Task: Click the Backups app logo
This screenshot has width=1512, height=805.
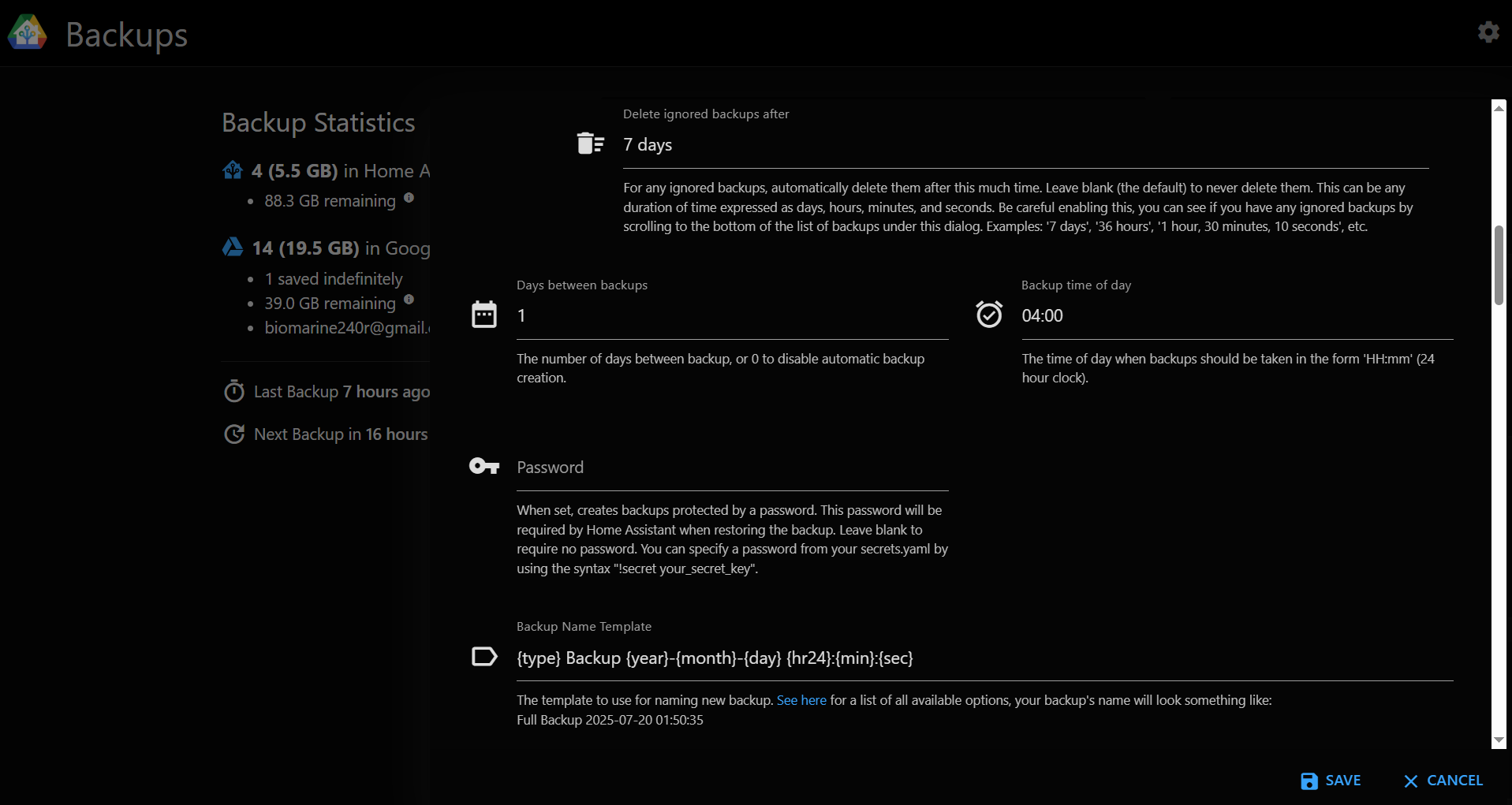Action: pos(26,33)
